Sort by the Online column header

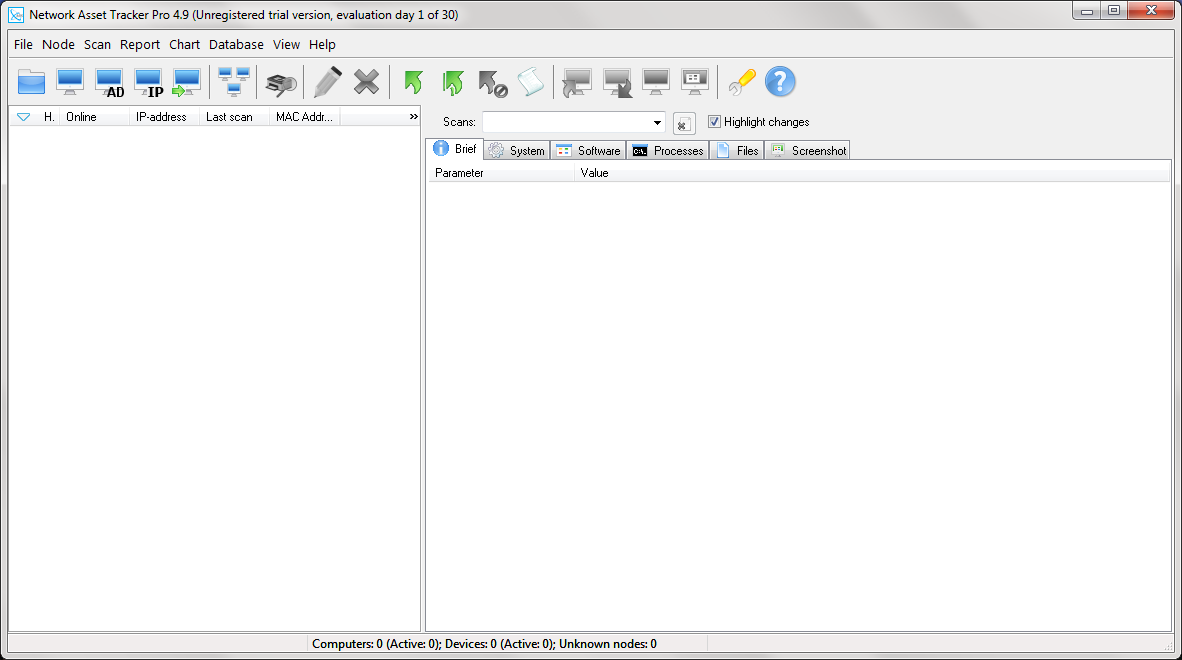93,117
